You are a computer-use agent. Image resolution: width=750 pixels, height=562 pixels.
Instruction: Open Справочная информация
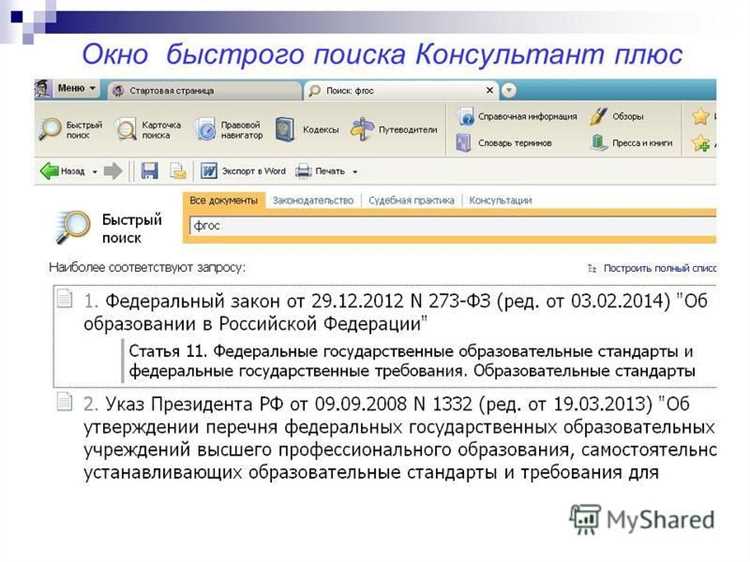click(517, 116)
